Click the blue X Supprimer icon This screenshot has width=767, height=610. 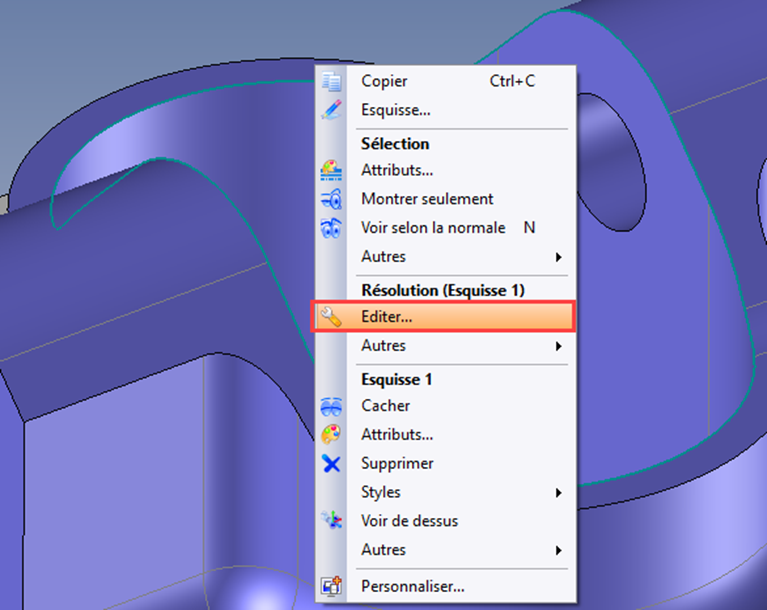(x=331, y=463)
